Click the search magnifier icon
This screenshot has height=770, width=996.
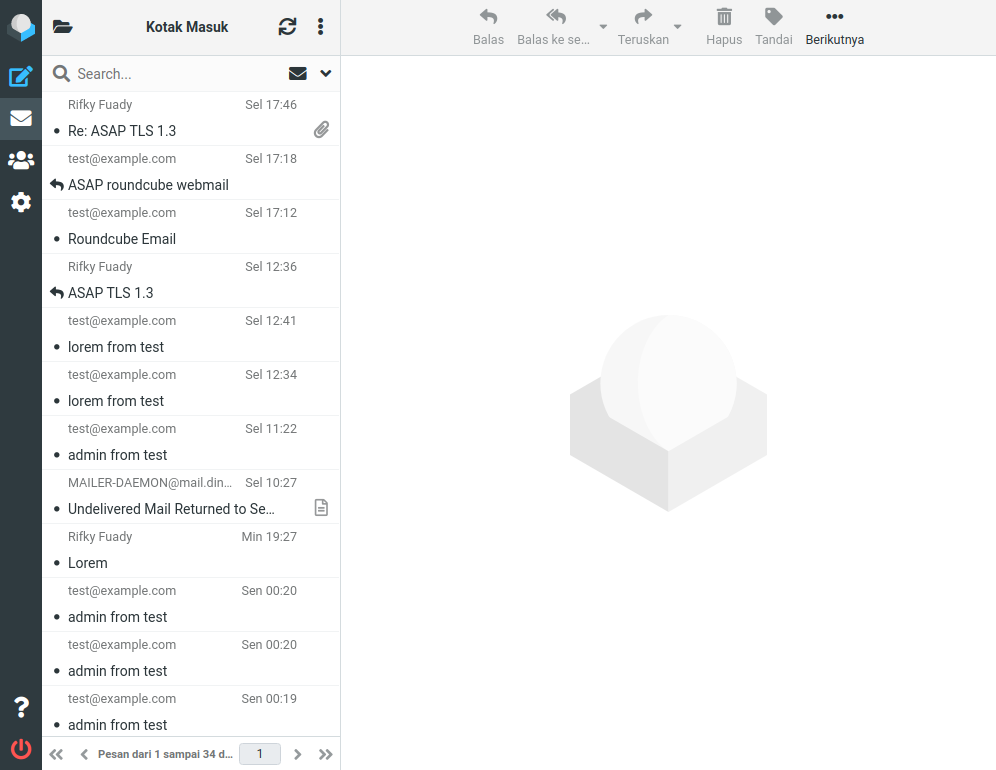point(61,74)
